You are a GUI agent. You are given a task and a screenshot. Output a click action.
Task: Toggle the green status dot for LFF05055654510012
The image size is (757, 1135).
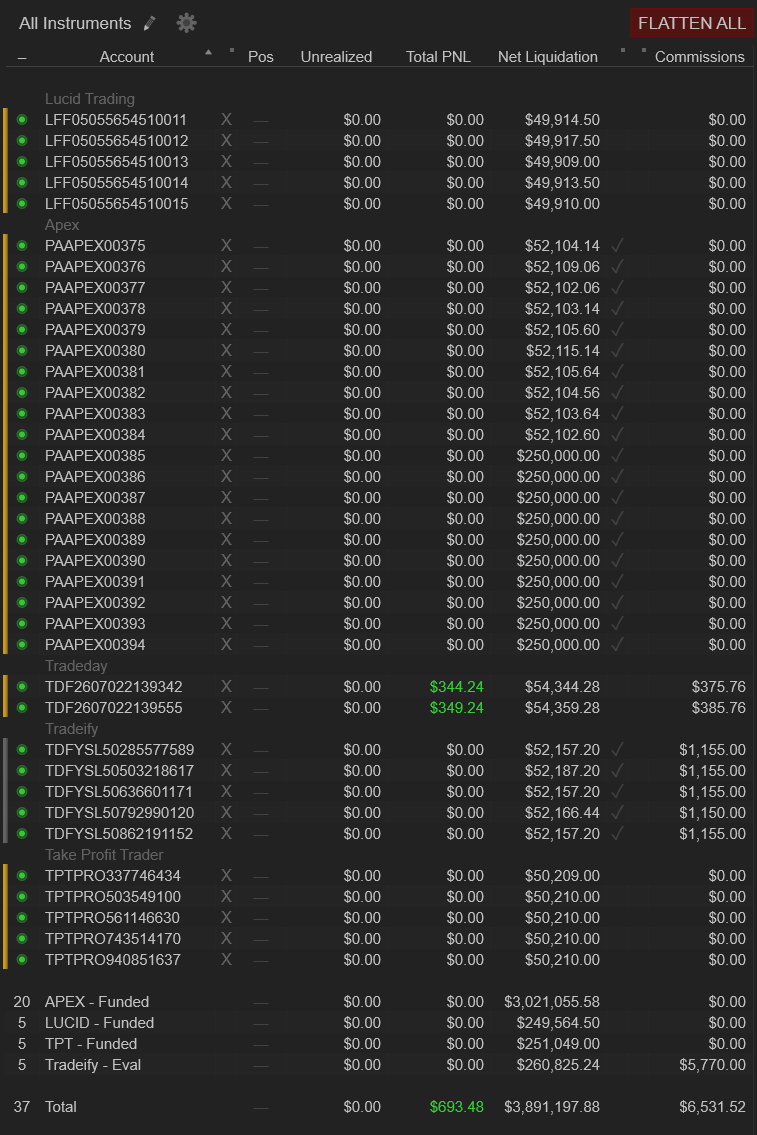click(22, 140)
